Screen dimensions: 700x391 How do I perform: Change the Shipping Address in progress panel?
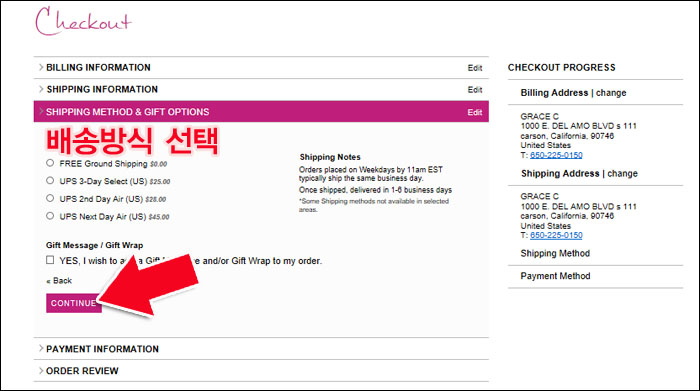click(x=622, y=174)
